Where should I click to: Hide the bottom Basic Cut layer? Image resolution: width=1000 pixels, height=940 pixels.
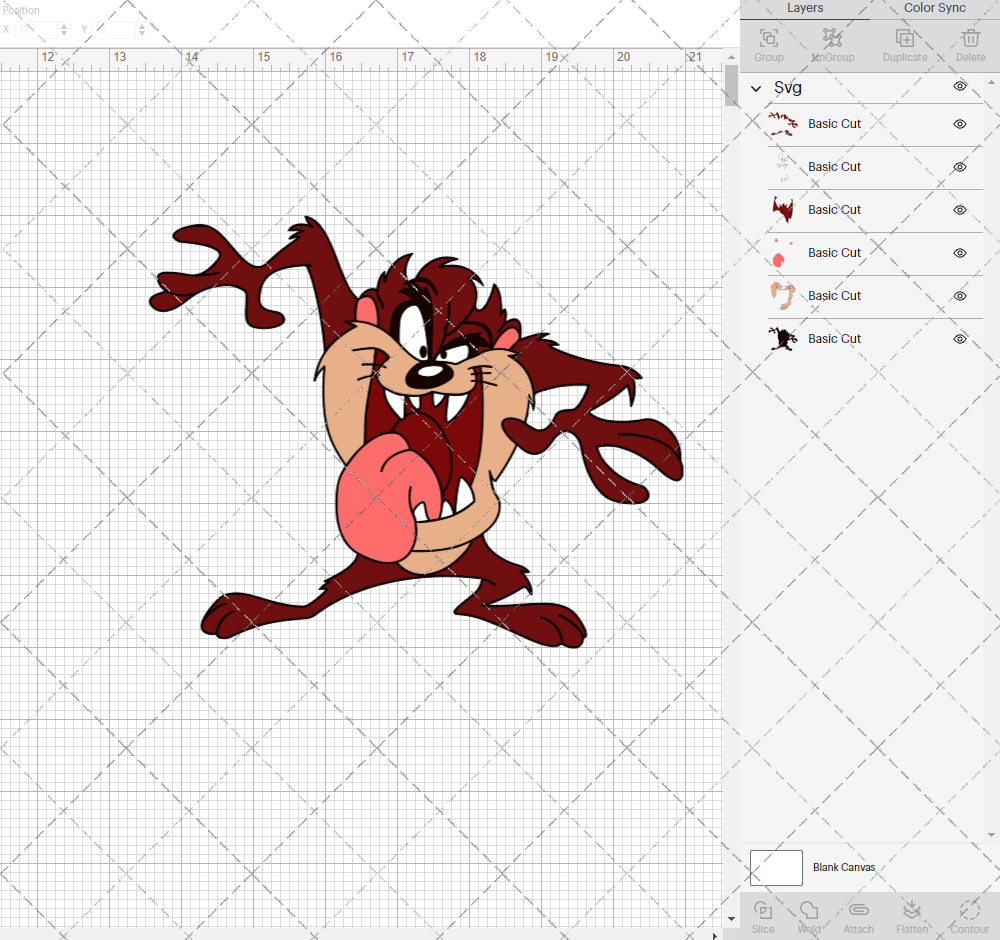959,339
